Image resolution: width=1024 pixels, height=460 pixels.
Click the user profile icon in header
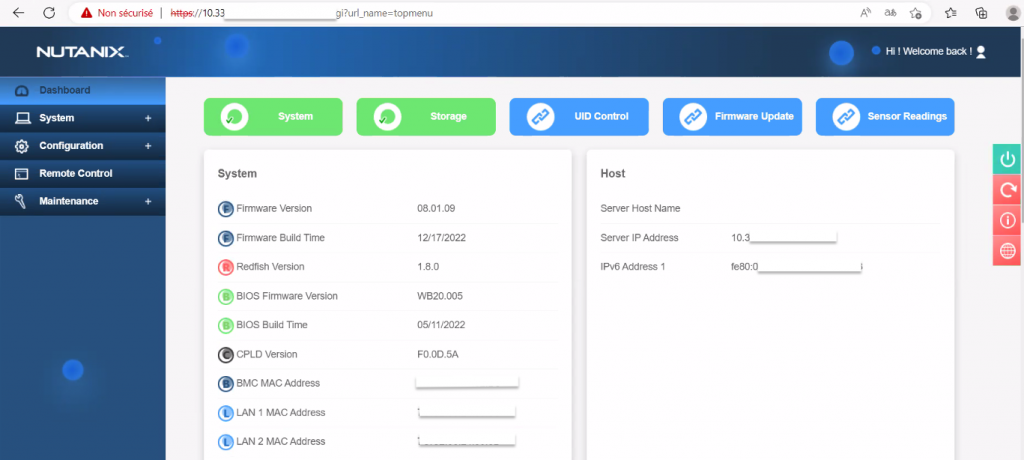(x=981, y=51)
